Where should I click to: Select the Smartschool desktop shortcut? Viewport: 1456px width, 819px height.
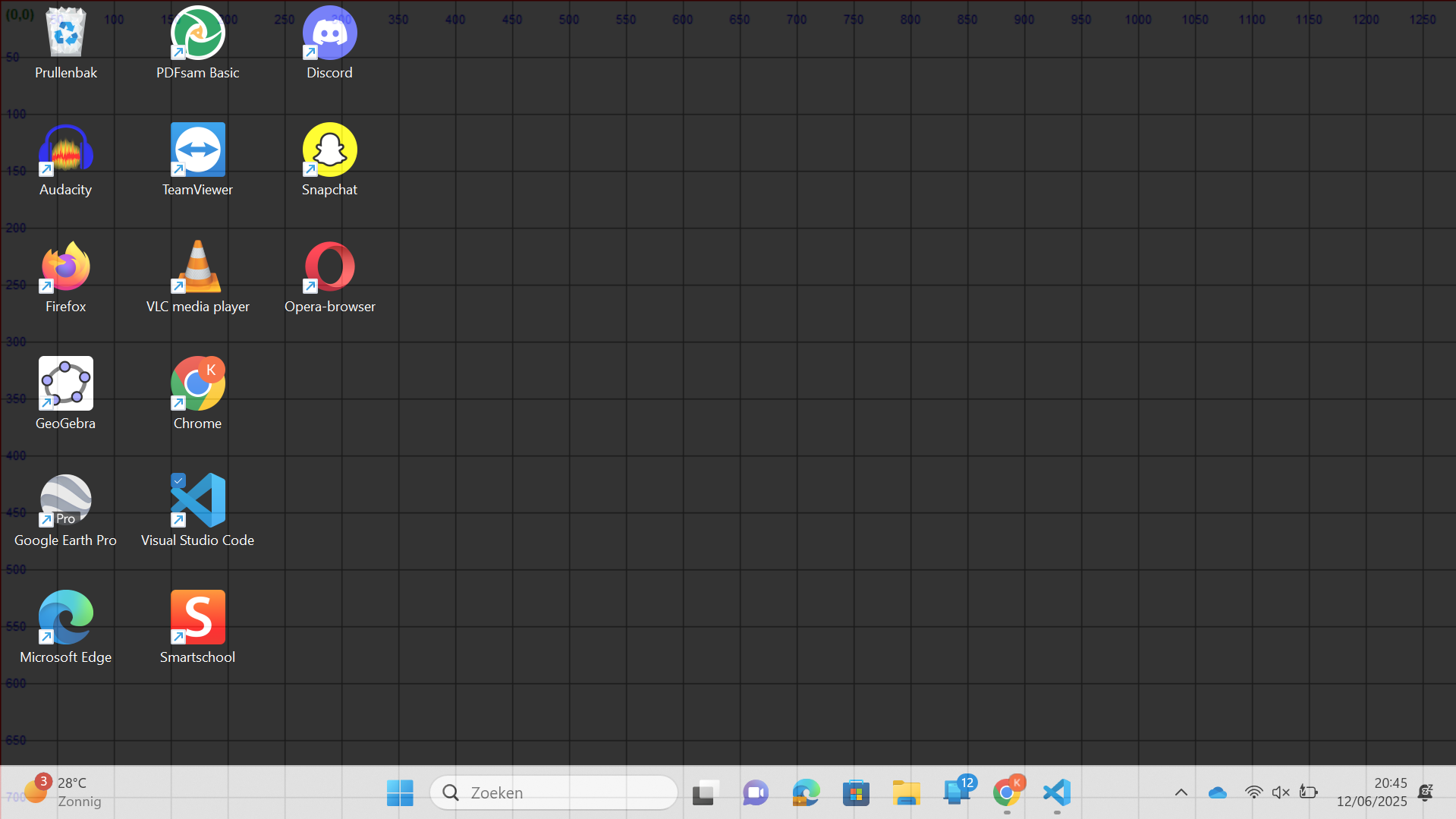point(197,627)
